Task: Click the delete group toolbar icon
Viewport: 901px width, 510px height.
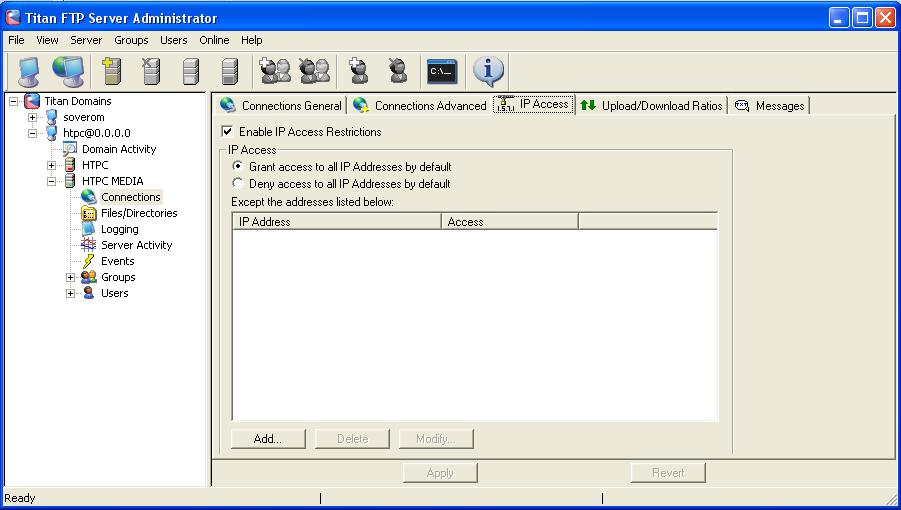Action: [314, 71]
